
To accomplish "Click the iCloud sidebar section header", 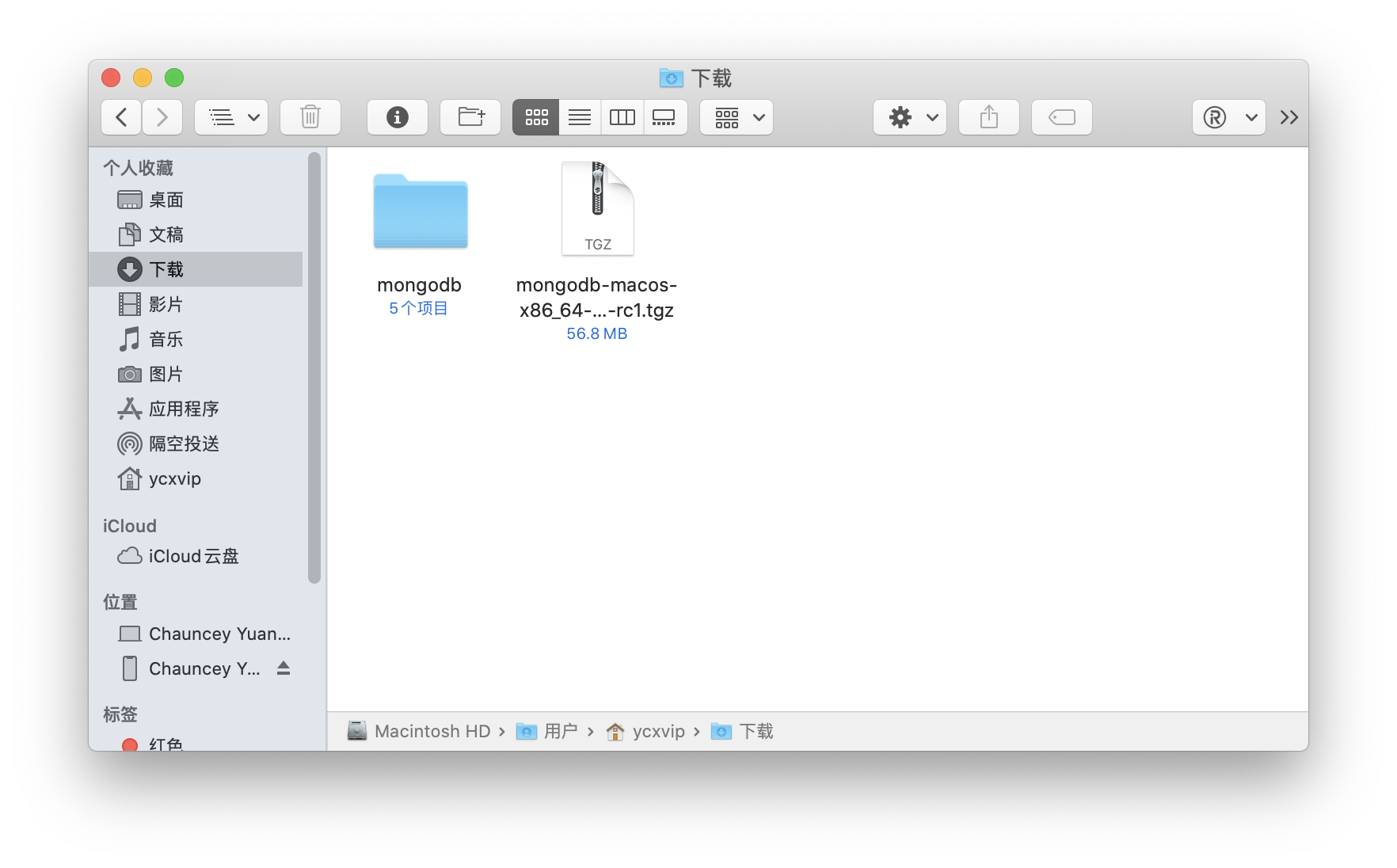I will (x=129, y=526).
